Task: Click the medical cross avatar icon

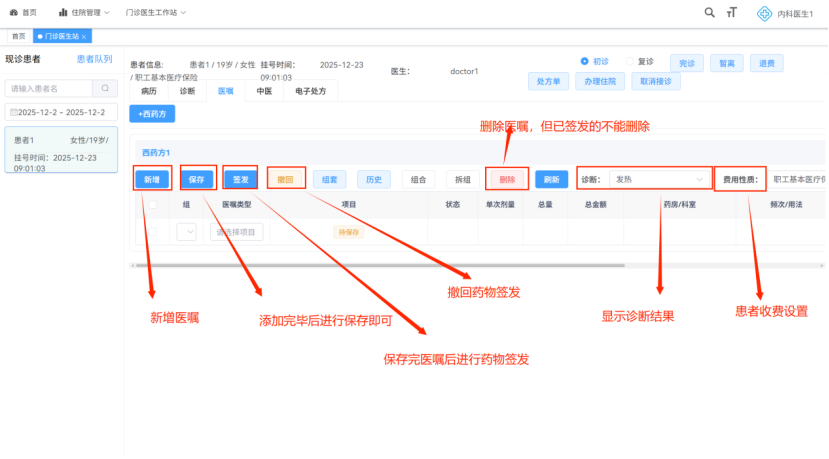Action: (764, 14)
